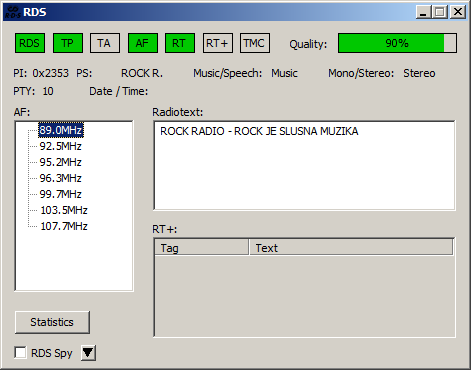This screenshot has height=370, width=471.
Task: Click inside the Radiotext box
Action: 304,166
